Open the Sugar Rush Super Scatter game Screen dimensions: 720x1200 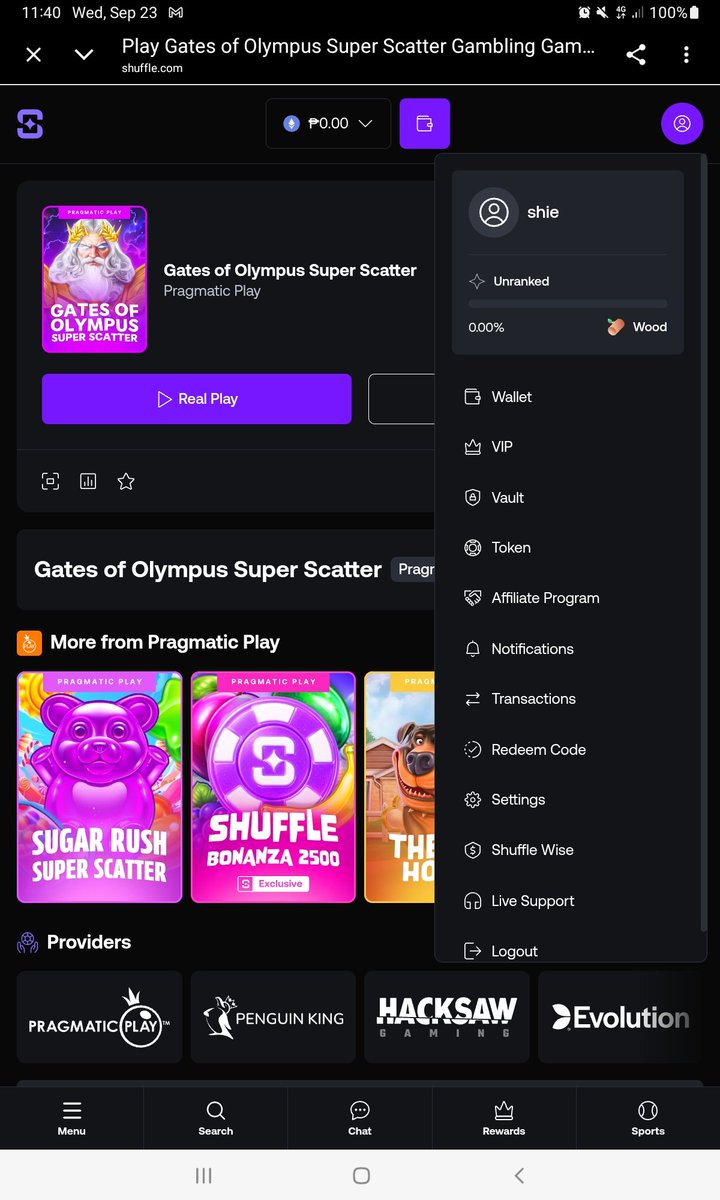pyautogui.click(x=100, y=787)
